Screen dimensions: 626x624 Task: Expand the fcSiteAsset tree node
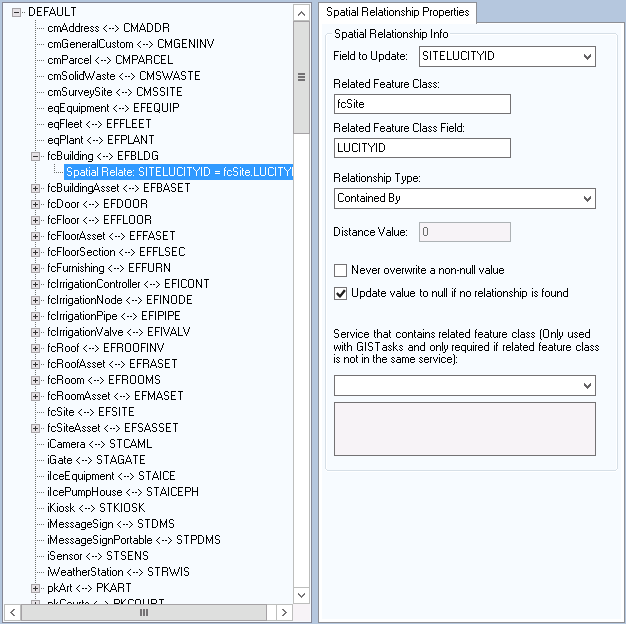point(37,428)
